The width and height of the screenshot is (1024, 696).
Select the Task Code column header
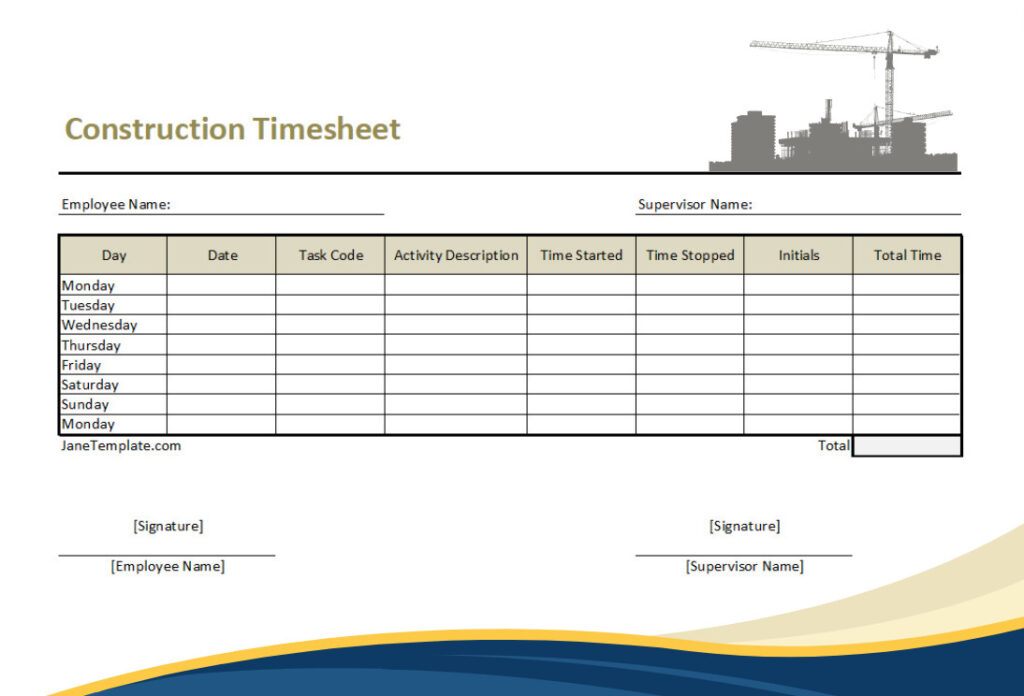(330, 255)
